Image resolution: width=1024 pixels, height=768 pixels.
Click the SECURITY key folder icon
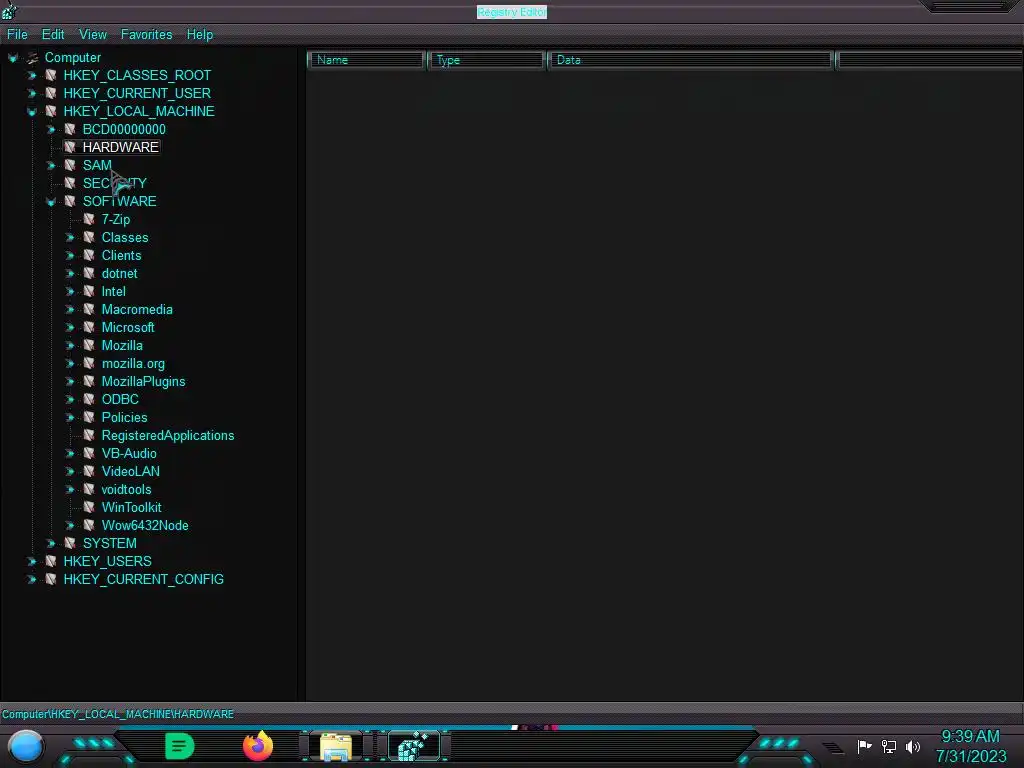point(70,184)
